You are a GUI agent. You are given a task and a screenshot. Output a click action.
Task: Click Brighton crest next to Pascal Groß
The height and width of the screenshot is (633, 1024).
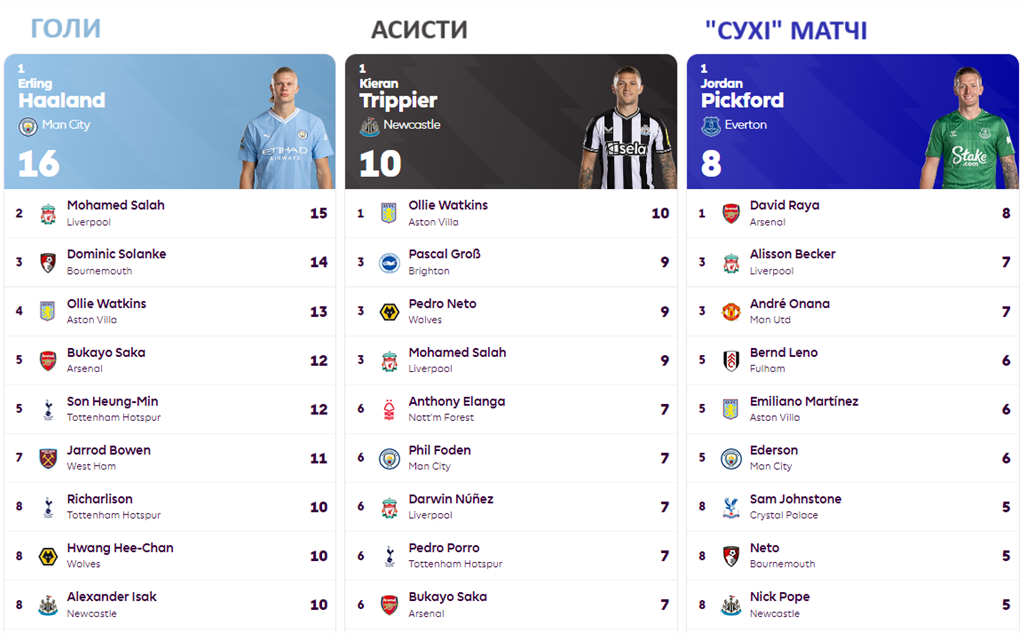pyautogui.click(x=389, y=262)
